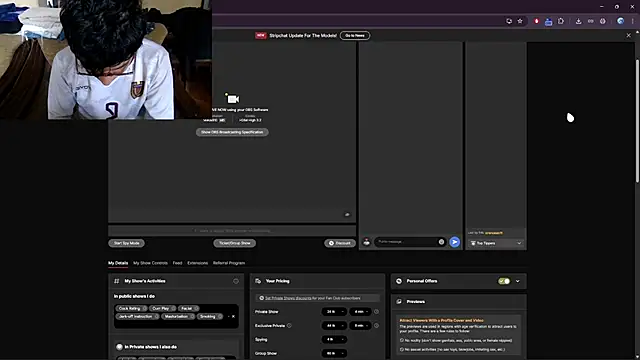Bookmark this page with the star icon
This screenshot has width=640, height=360.
pos(520,21)
